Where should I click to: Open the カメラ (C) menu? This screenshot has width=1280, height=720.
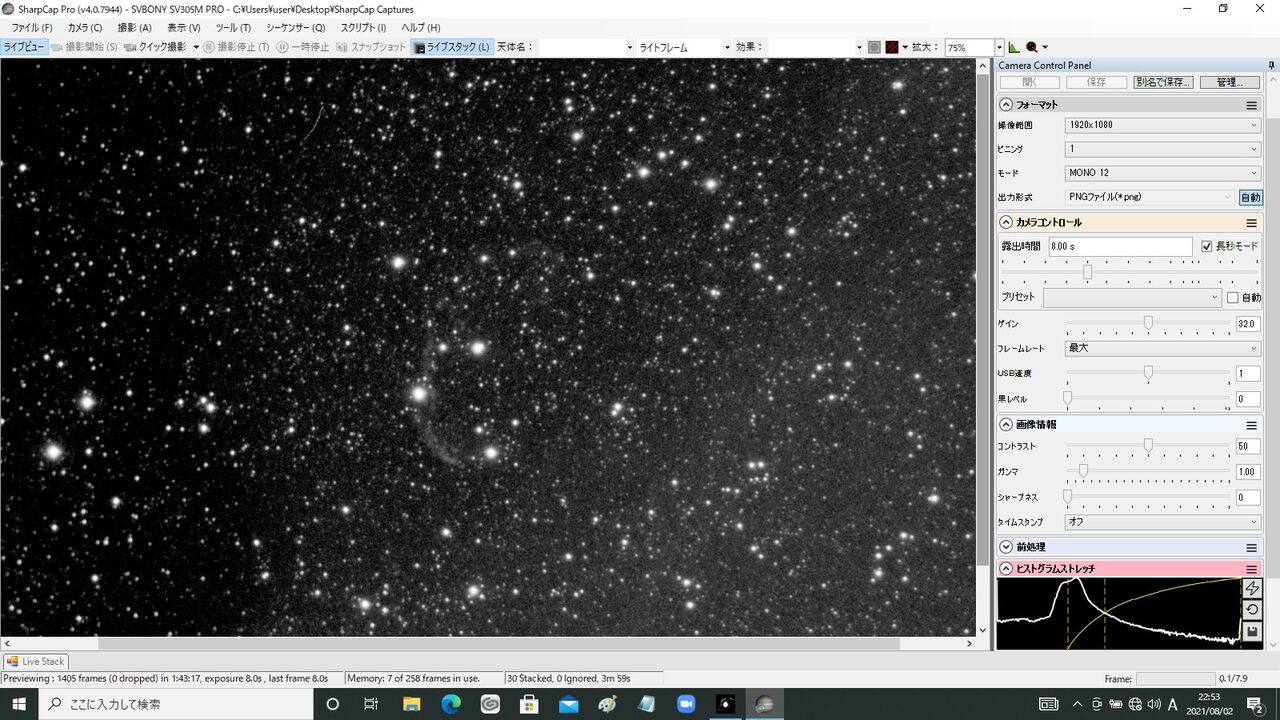pos(84,28)
